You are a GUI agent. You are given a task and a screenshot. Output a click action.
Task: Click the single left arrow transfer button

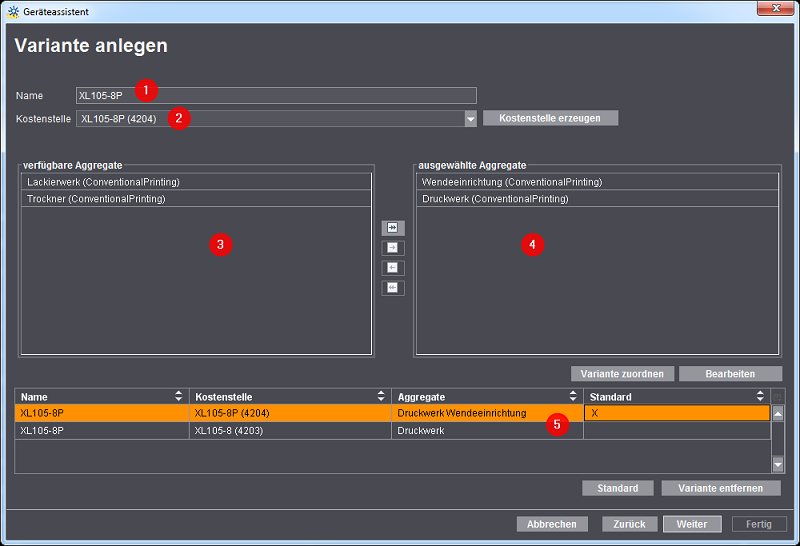tap(393, 268)
